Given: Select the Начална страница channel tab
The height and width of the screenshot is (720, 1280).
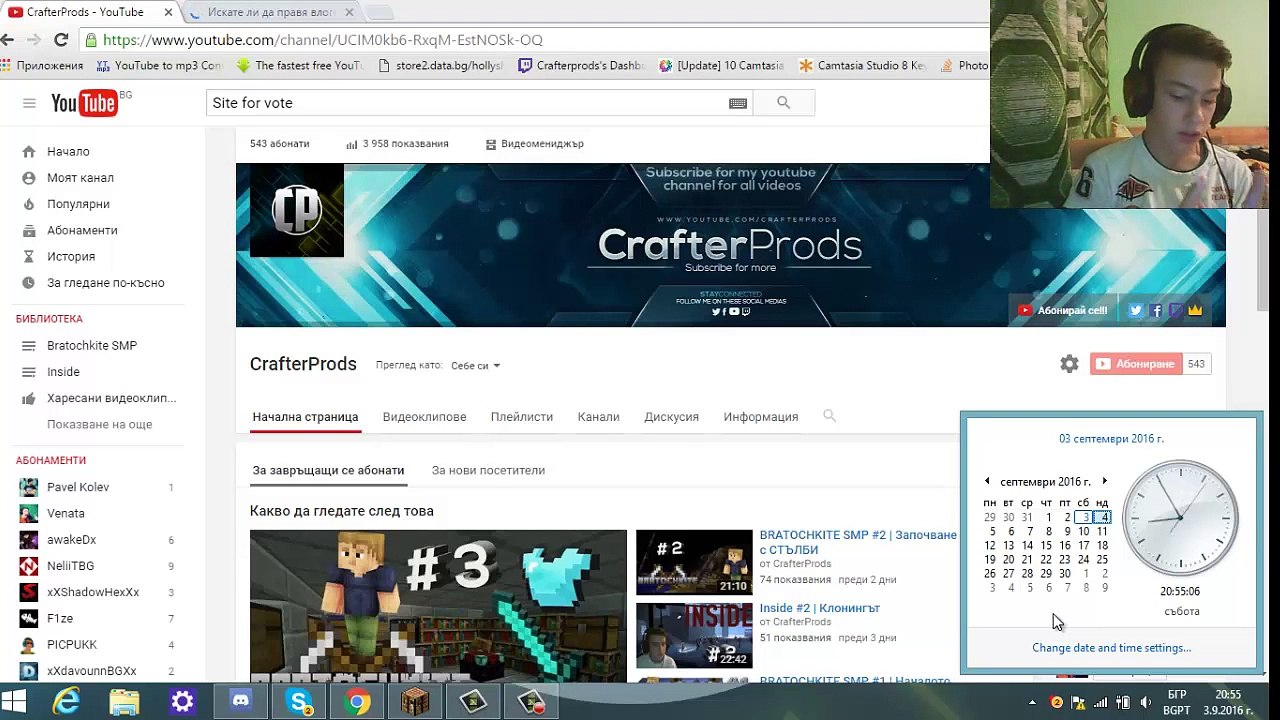Looking at the screenshot, I should coord(305,417).
